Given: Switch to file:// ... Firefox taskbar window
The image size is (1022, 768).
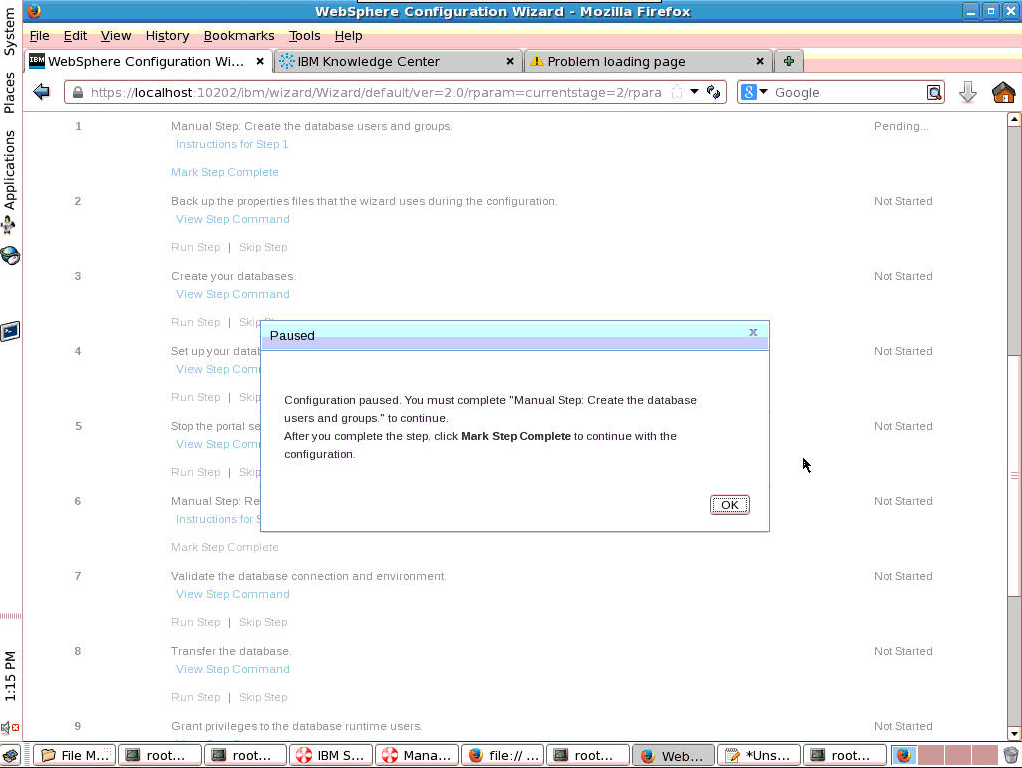Looking at the screenshot, I should pyautogui.click(x=503, y=755).
